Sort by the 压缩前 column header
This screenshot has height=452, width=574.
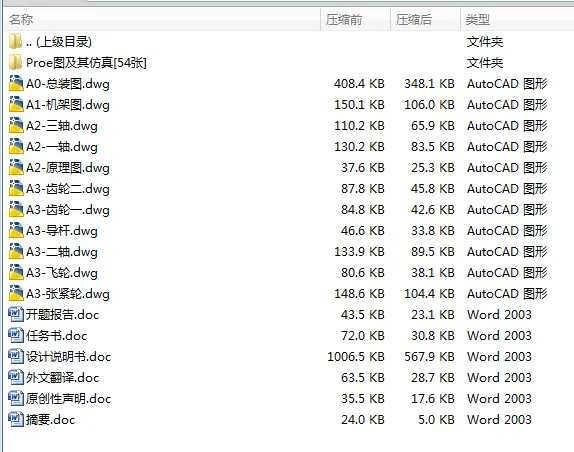pyautogui.click(x=355, y=19)
